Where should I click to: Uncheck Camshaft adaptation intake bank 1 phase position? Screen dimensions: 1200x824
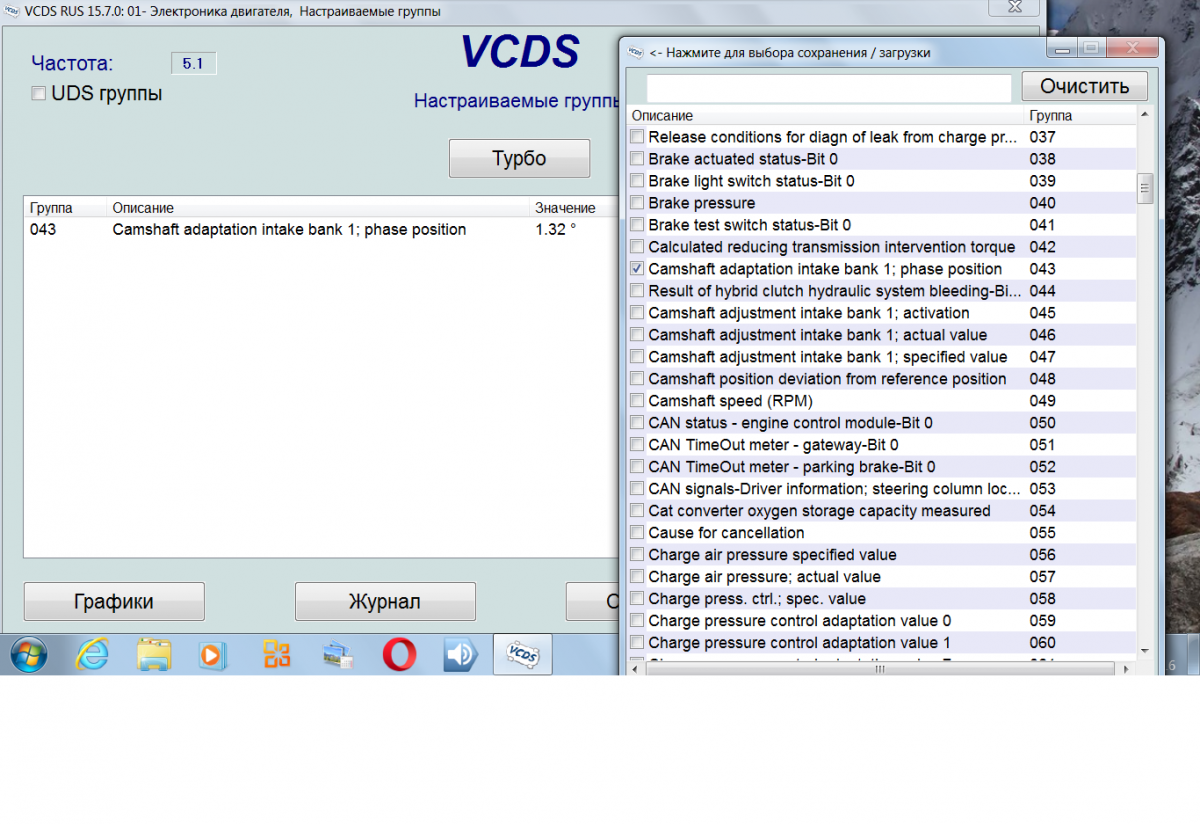point(637,269)
